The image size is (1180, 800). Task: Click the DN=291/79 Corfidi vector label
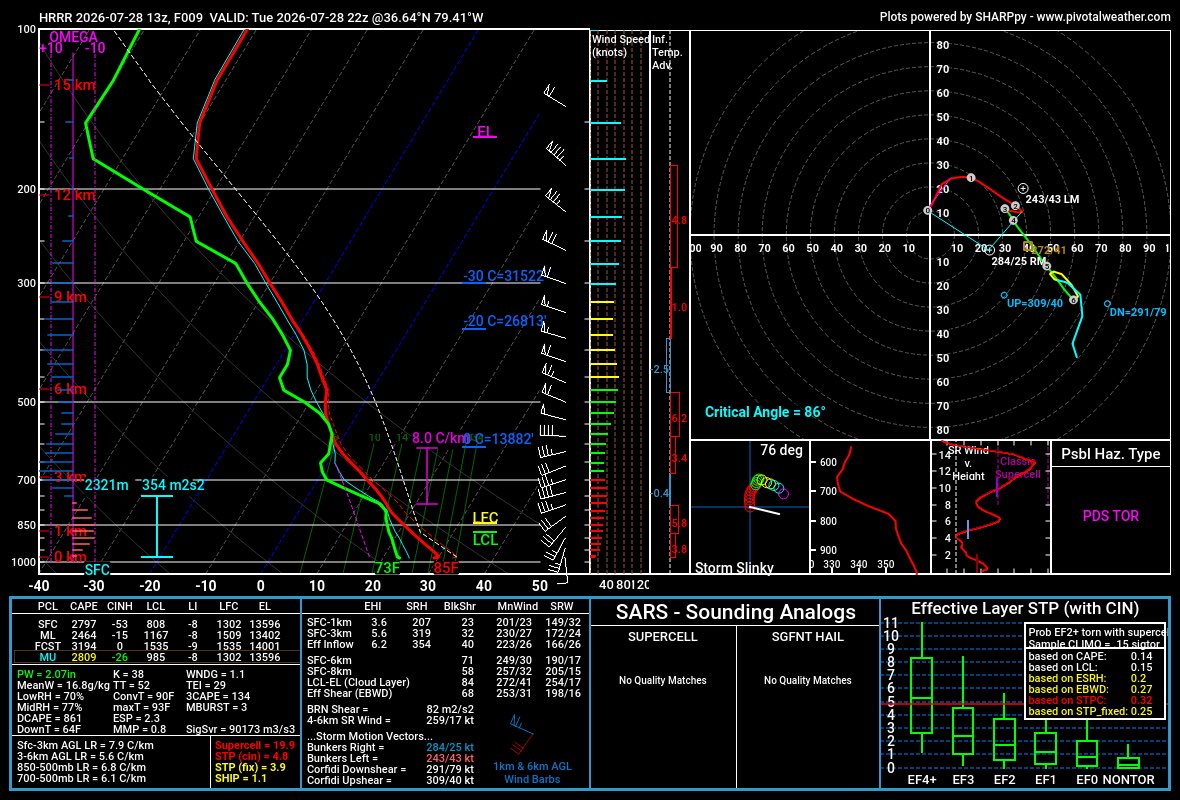tap(1138, 312)
